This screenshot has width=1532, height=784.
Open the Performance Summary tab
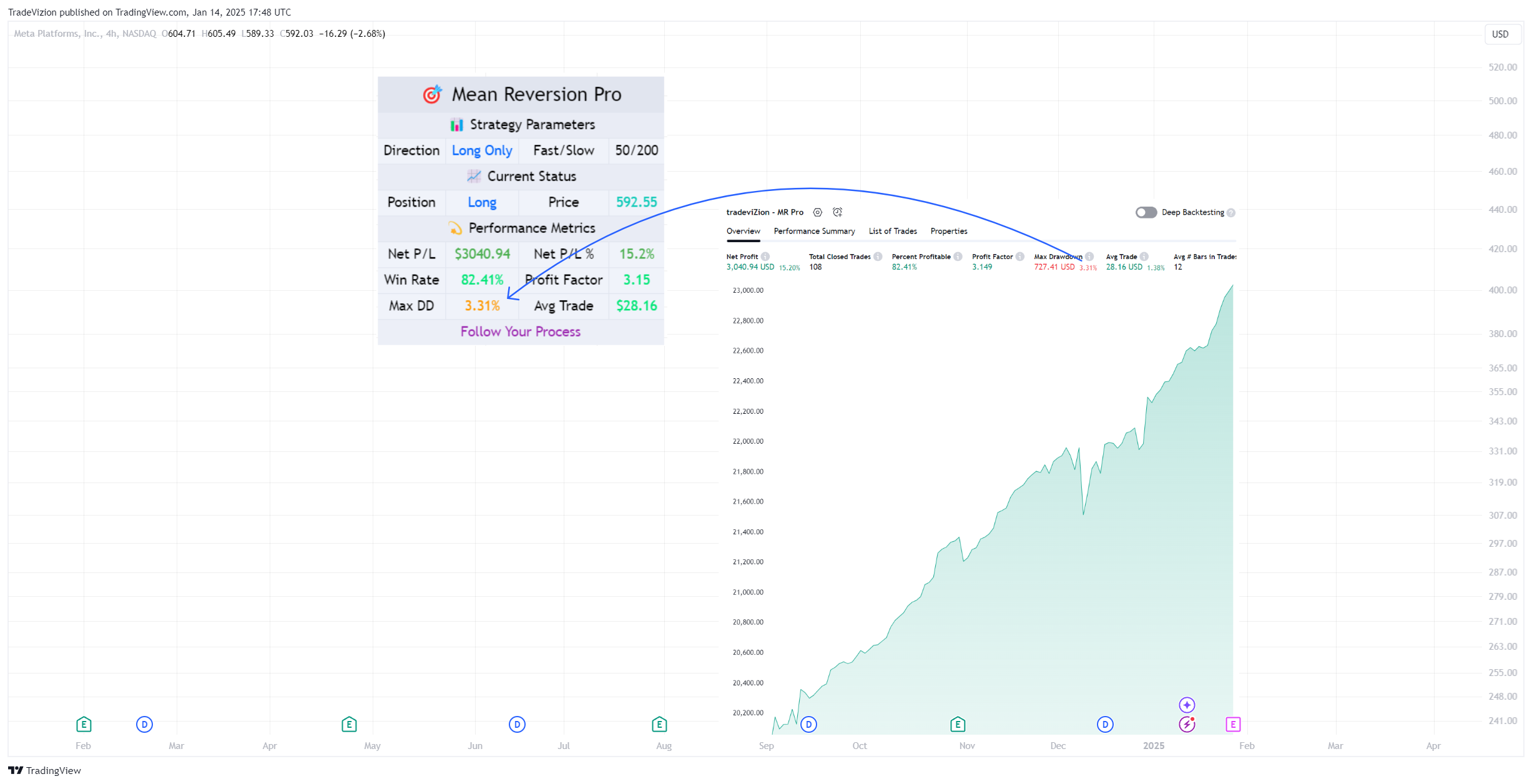(x=814, y=231)
